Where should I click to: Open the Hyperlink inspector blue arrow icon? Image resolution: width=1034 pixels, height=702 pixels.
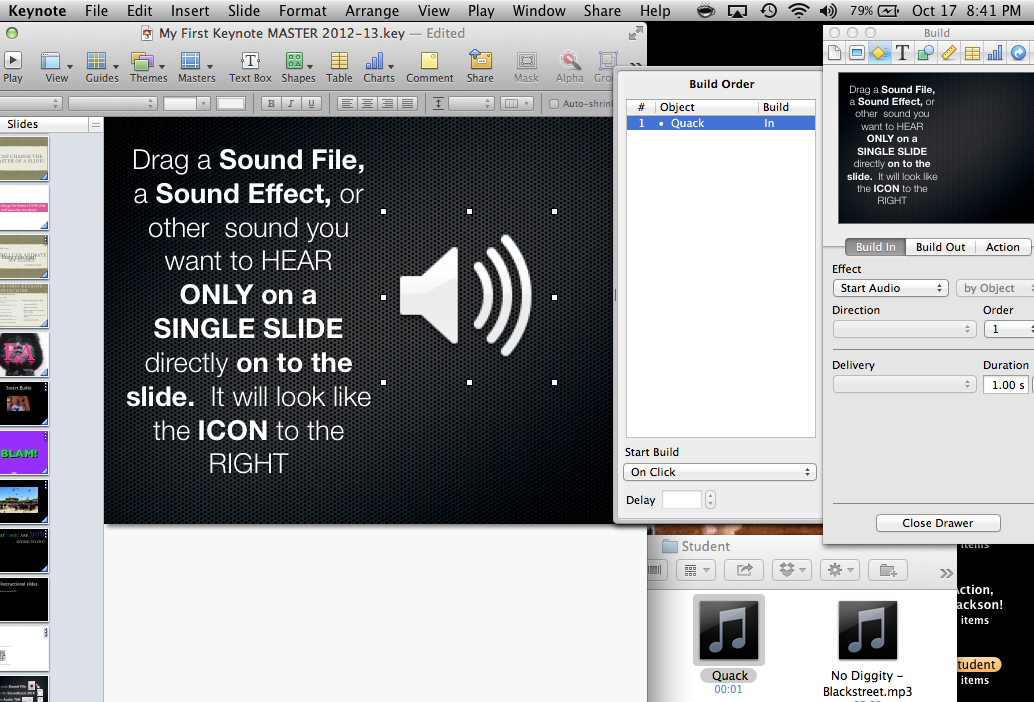click(1020, 52)
